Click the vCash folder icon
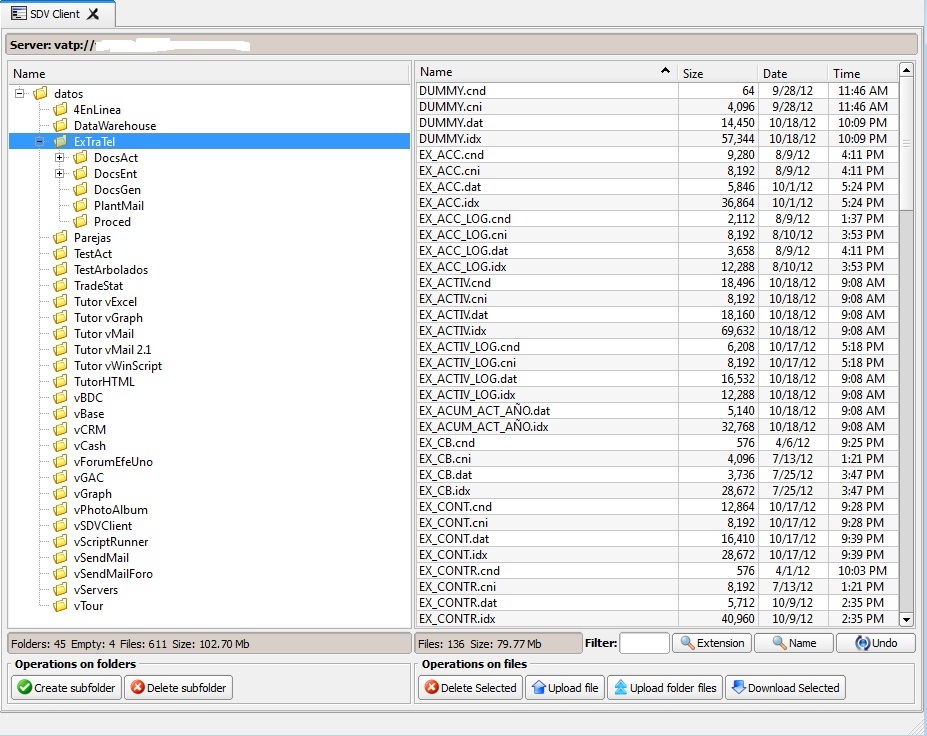Screen dimensions: 927x736 60,445
